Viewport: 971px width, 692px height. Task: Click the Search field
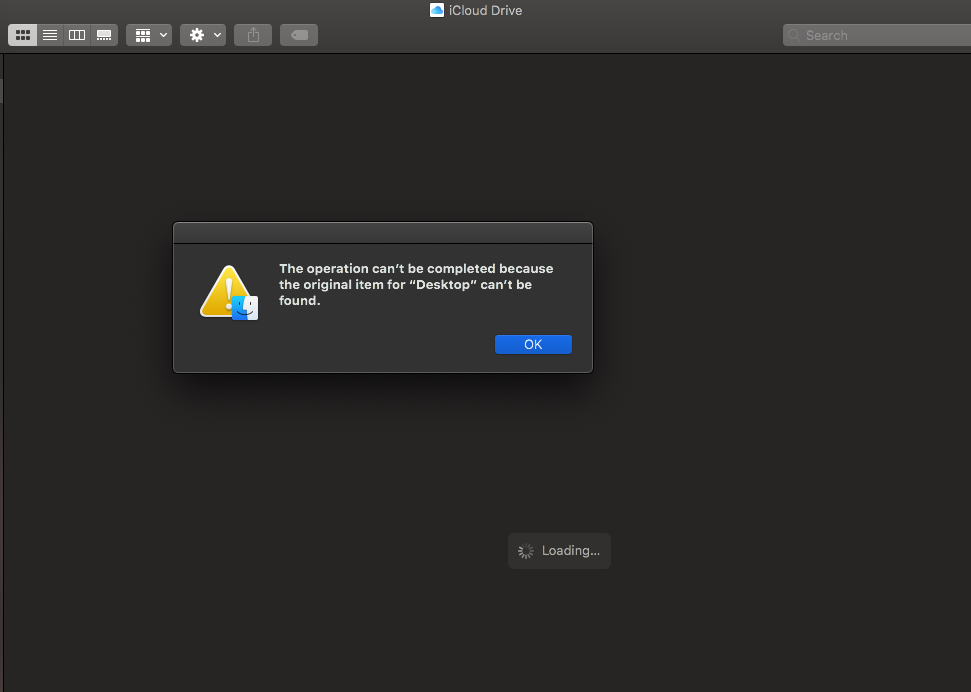click(877, 35)
